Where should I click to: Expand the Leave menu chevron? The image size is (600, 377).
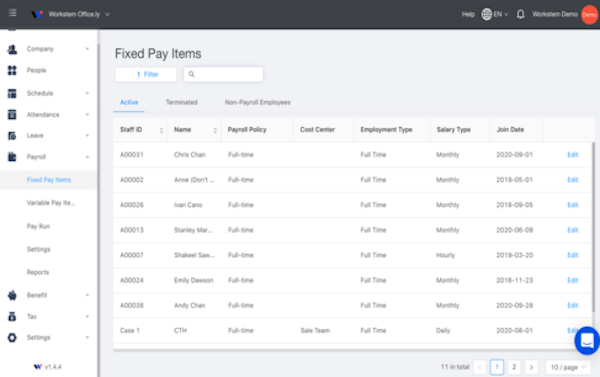click(87, 135)
